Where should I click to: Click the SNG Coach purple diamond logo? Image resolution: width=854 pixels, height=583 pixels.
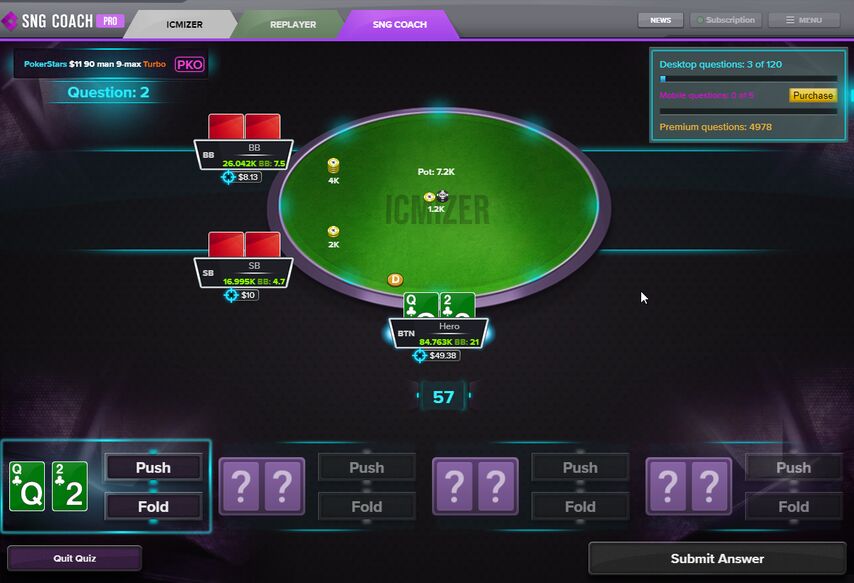[9, 21]
